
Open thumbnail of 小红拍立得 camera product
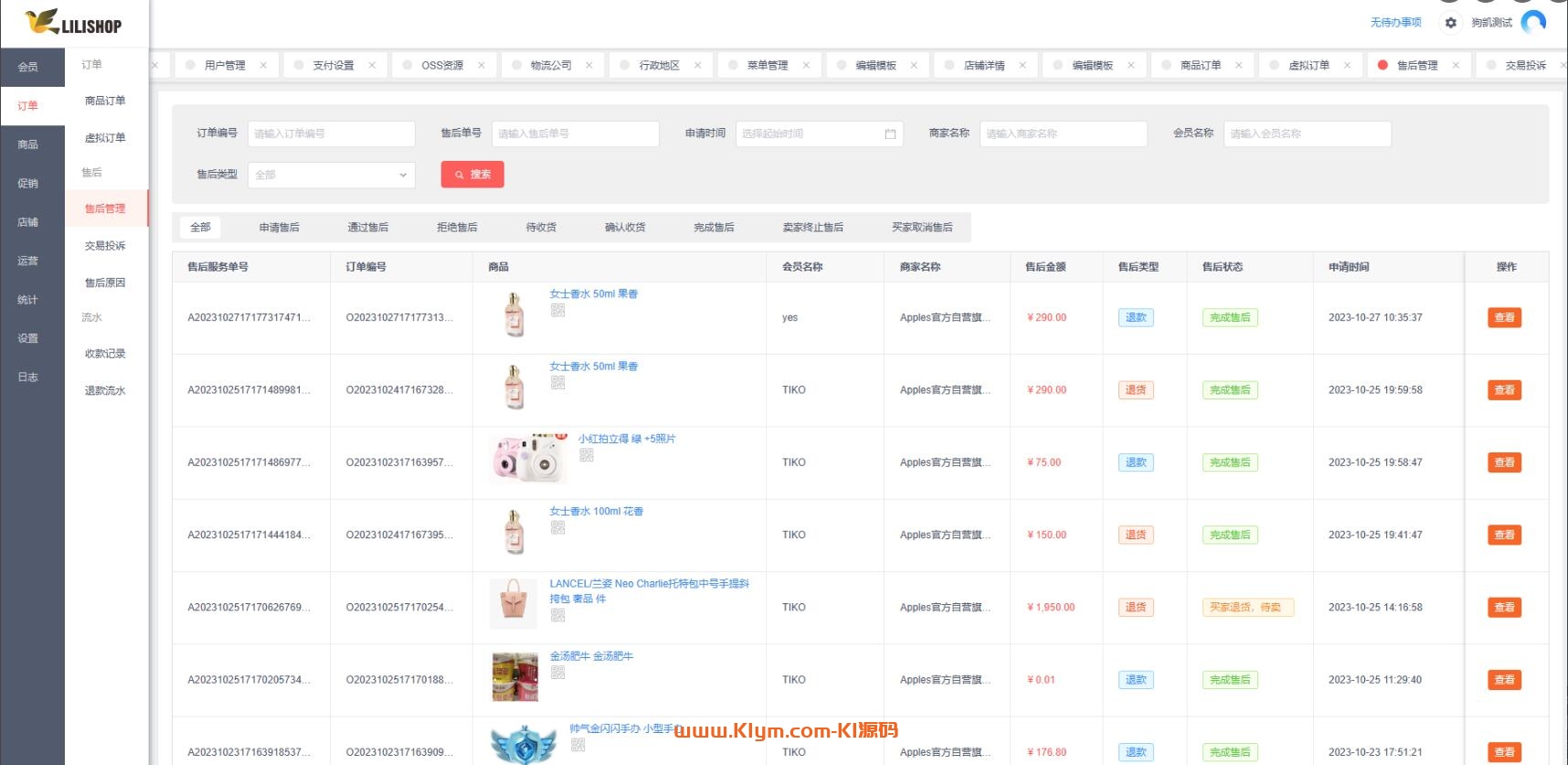(528, 459)
